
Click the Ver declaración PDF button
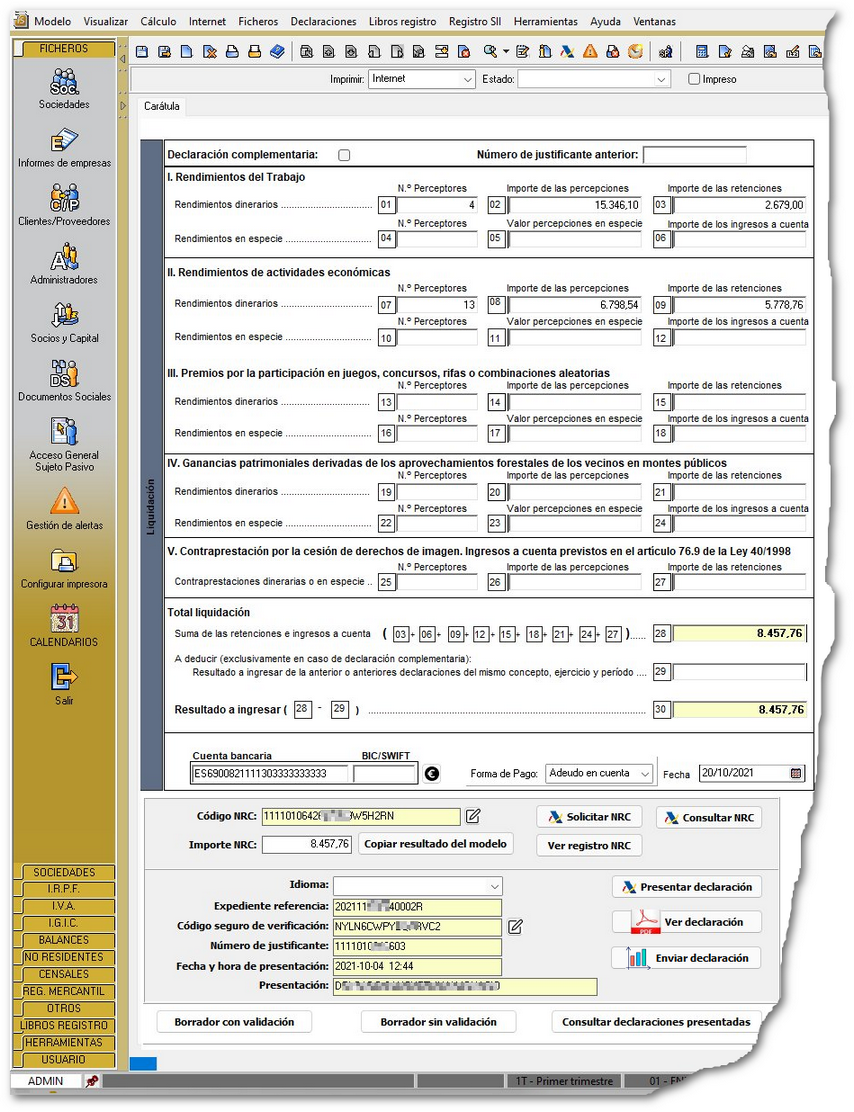coord(687,922)
